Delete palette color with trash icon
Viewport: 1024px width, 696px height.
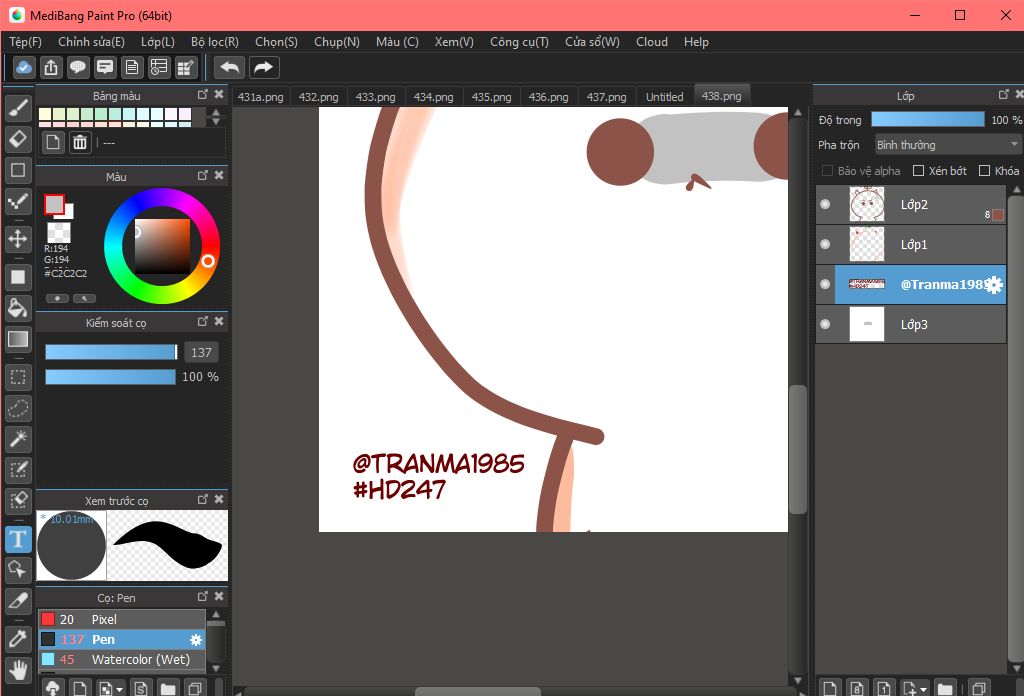(80, 142)
